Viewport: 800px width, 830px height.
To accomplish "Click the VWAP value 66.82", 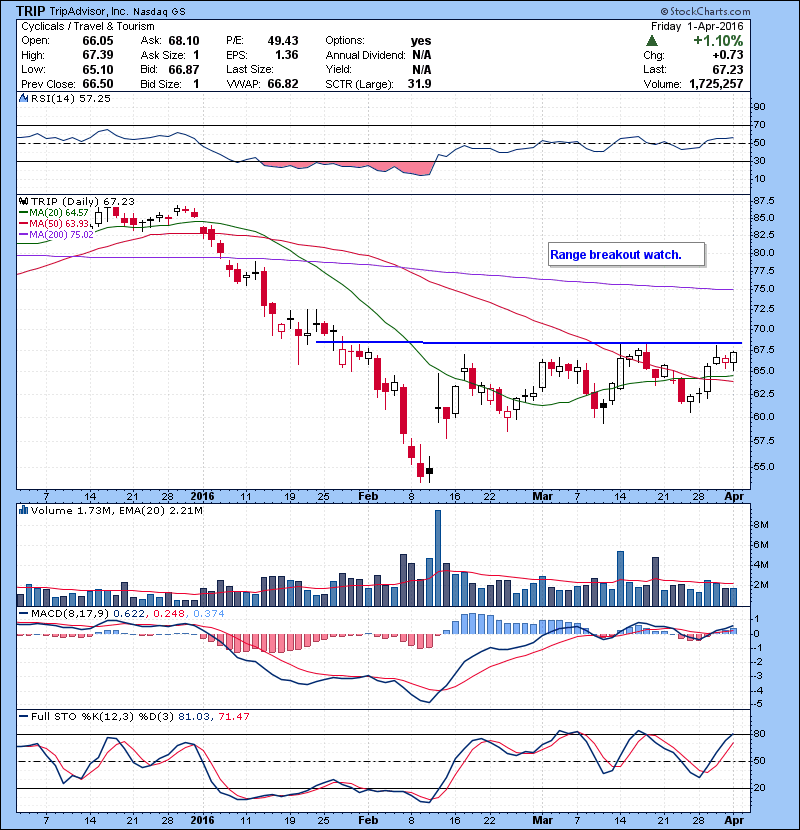I will [x=283, y=84].
